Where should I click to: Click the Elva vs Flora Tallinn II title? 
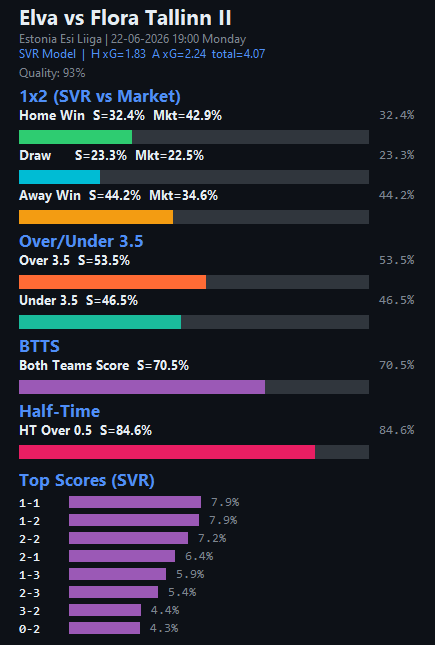(125, 18)
